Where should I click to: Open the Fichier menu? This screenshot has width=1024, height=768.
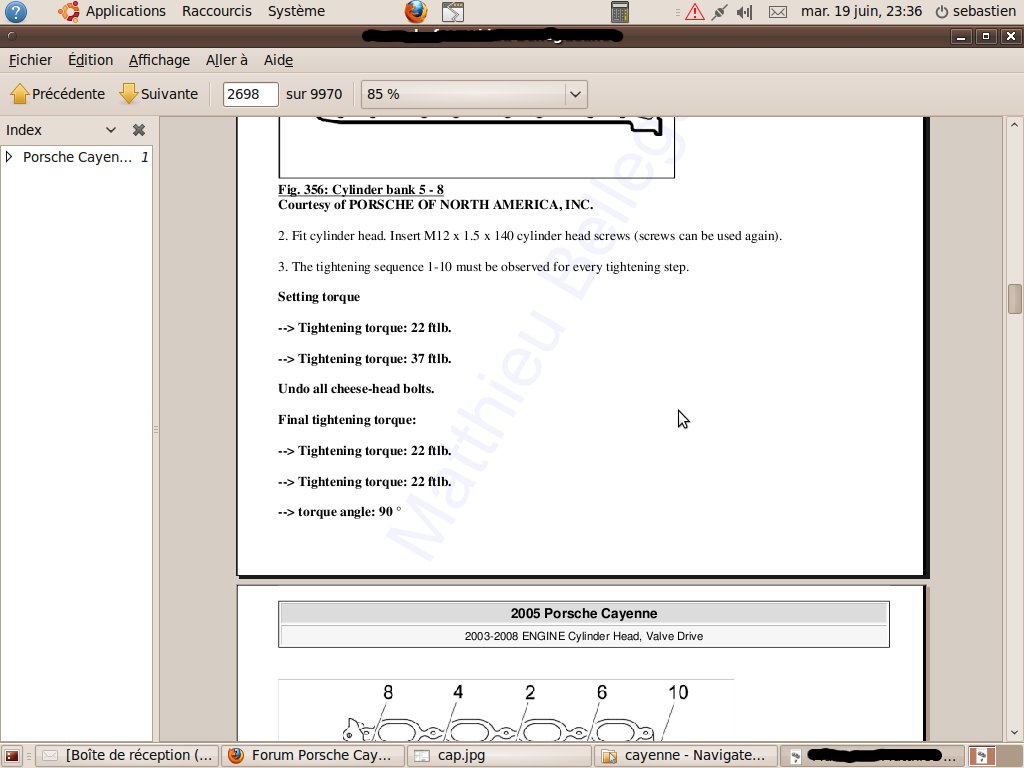(x=30, y=60)
